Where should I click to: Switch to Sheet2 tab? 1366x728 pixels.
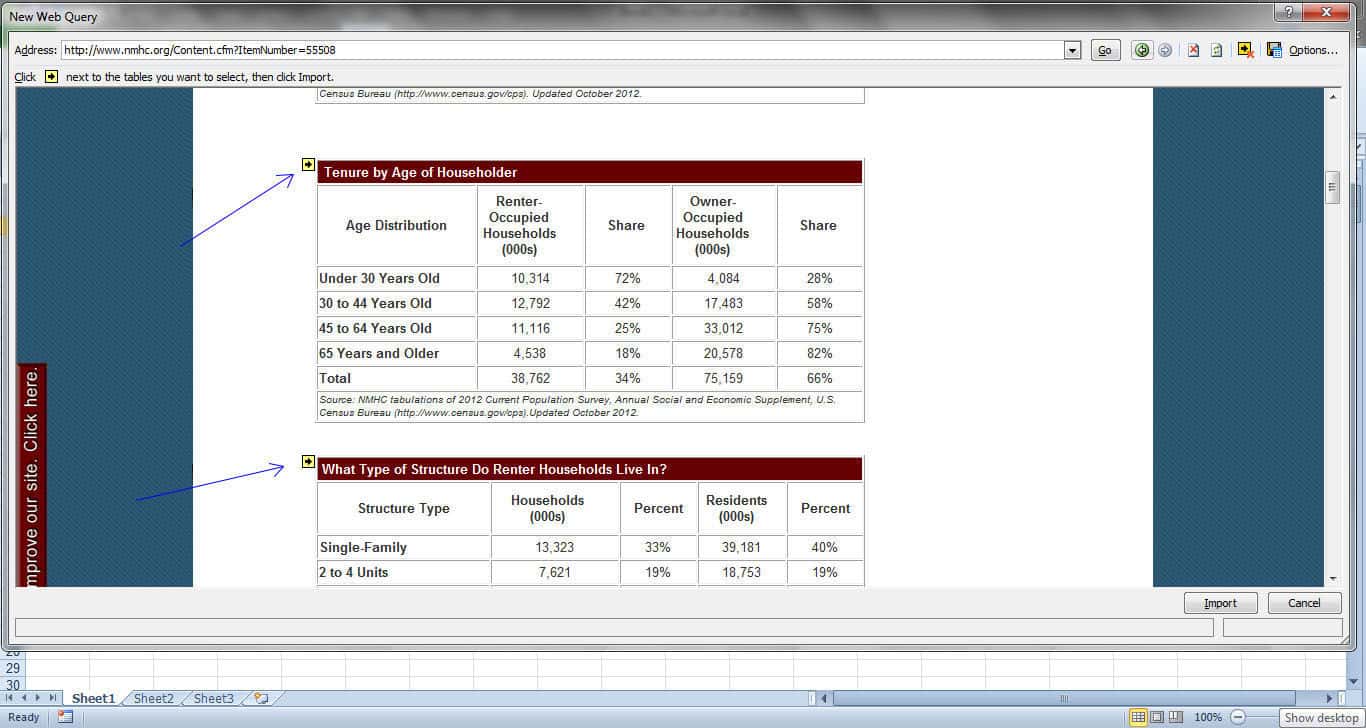point(153,698)
